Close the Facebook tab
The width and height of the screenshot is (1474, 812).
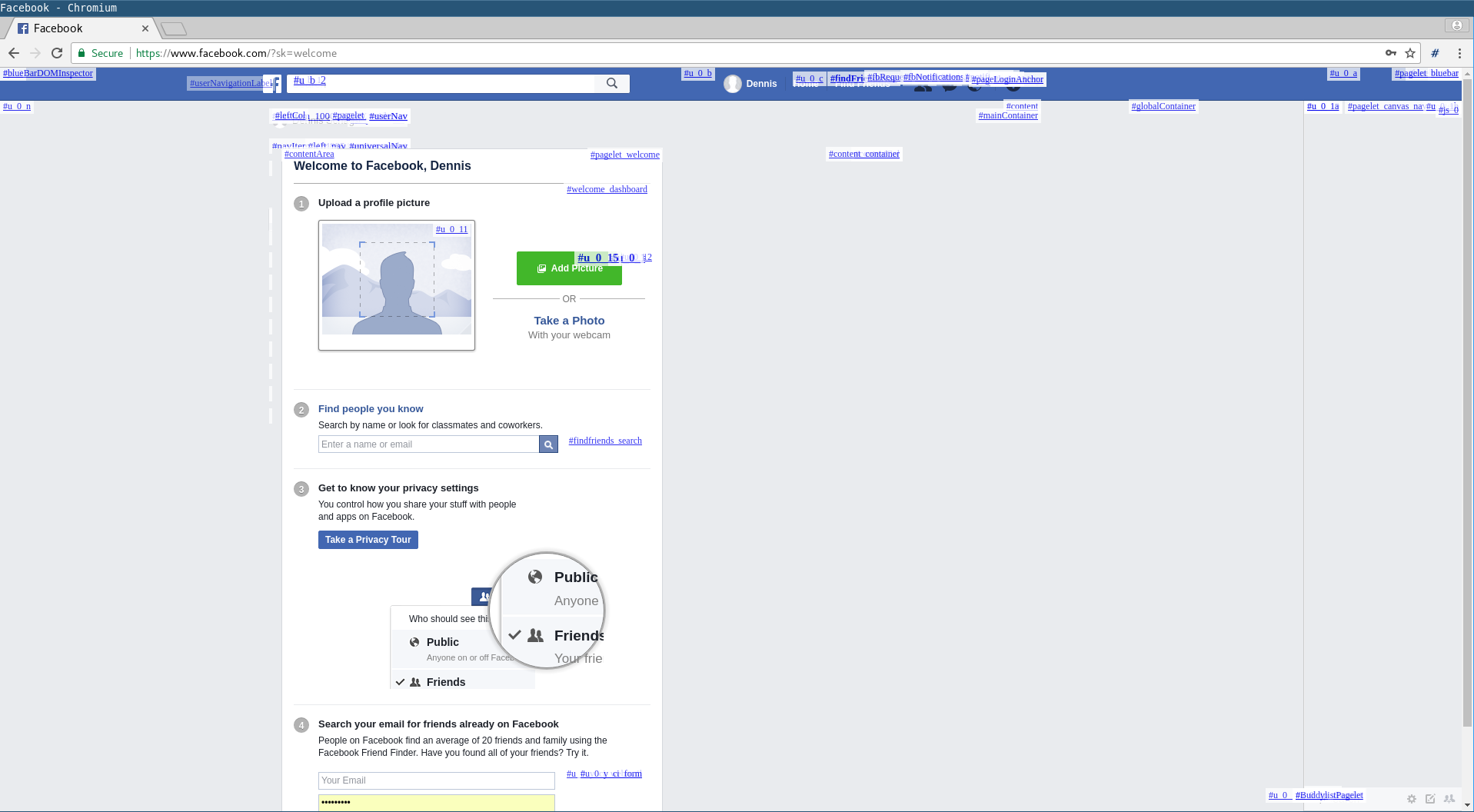[x=145, y=28]
